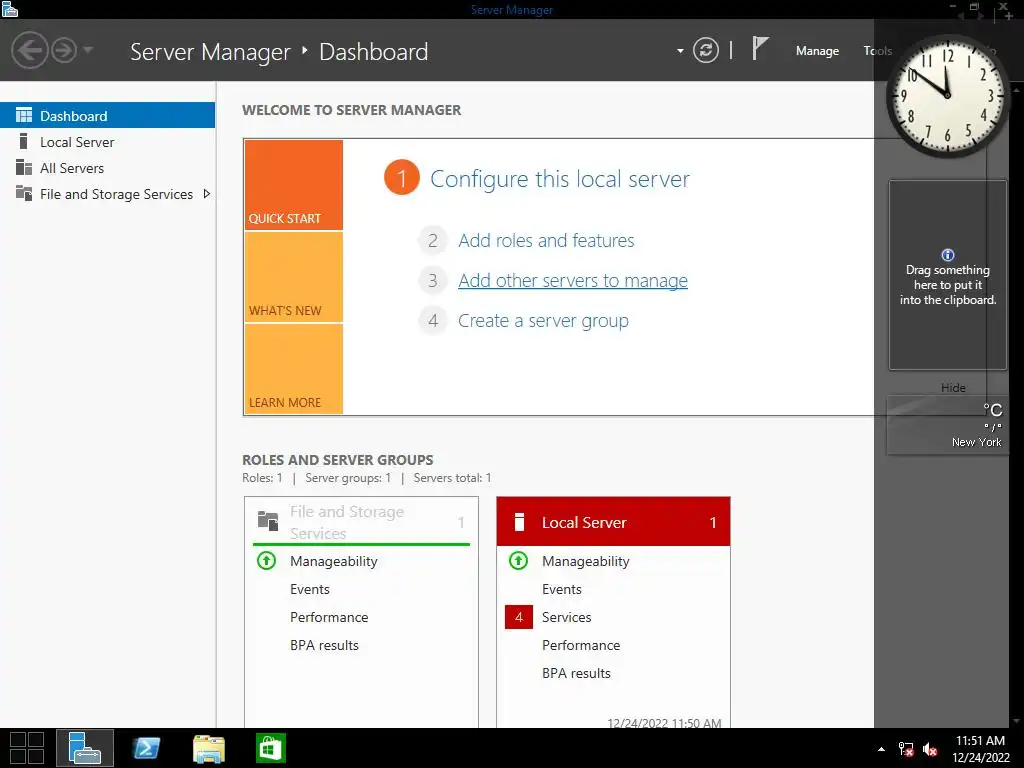Open the Store from the taskbar
The image size is (1024, 768).
click(271, 748)
